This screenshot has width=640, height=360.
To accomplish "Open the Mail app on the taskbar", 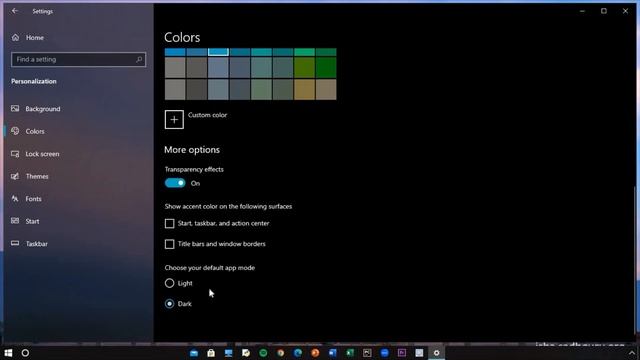I will point(194,353).
